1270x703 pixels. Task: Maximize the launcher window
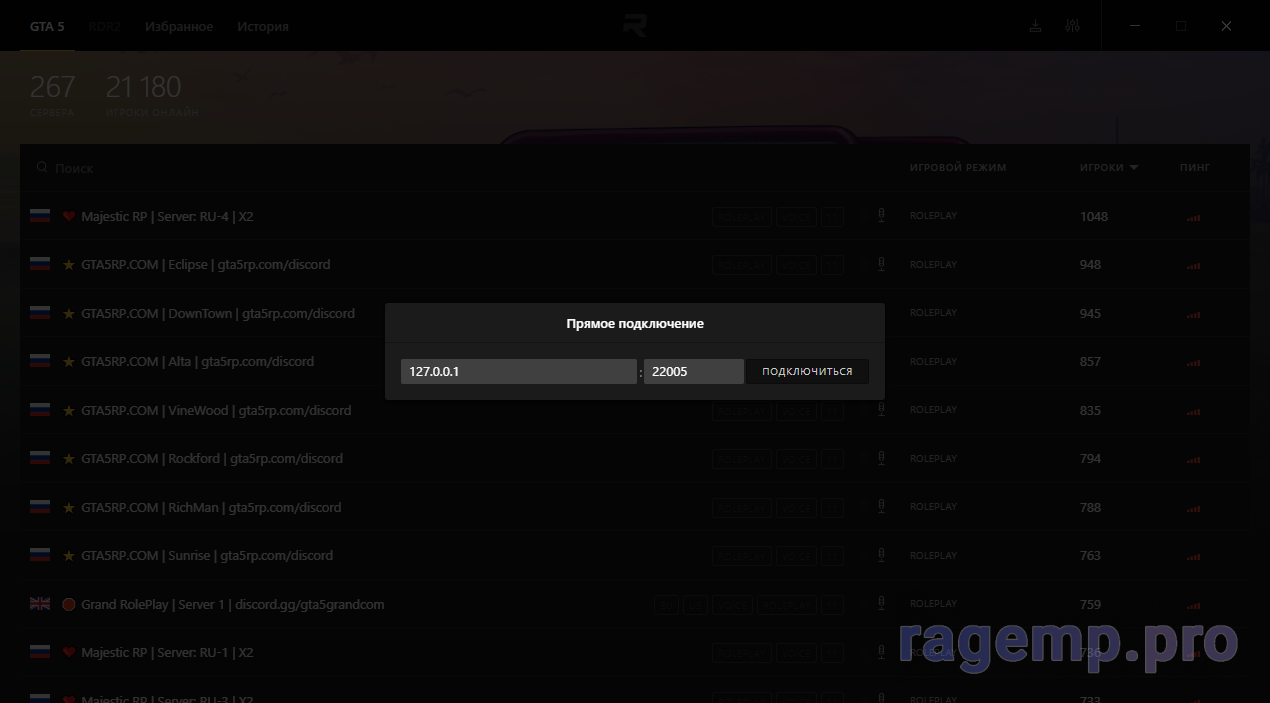click(1181, 26)
